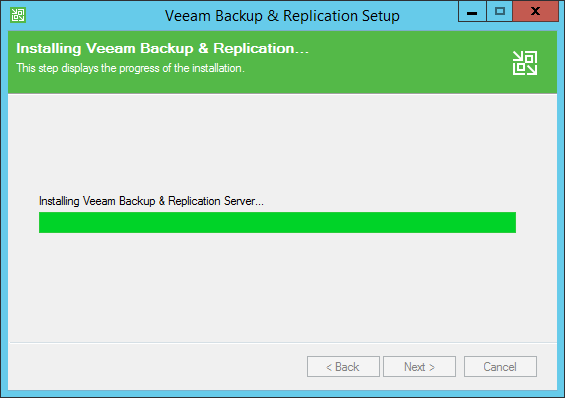The width and height of the screenshot is (565, 398).
Task: Click blank footer area left of Back button
Action: (x=155, y=367)
